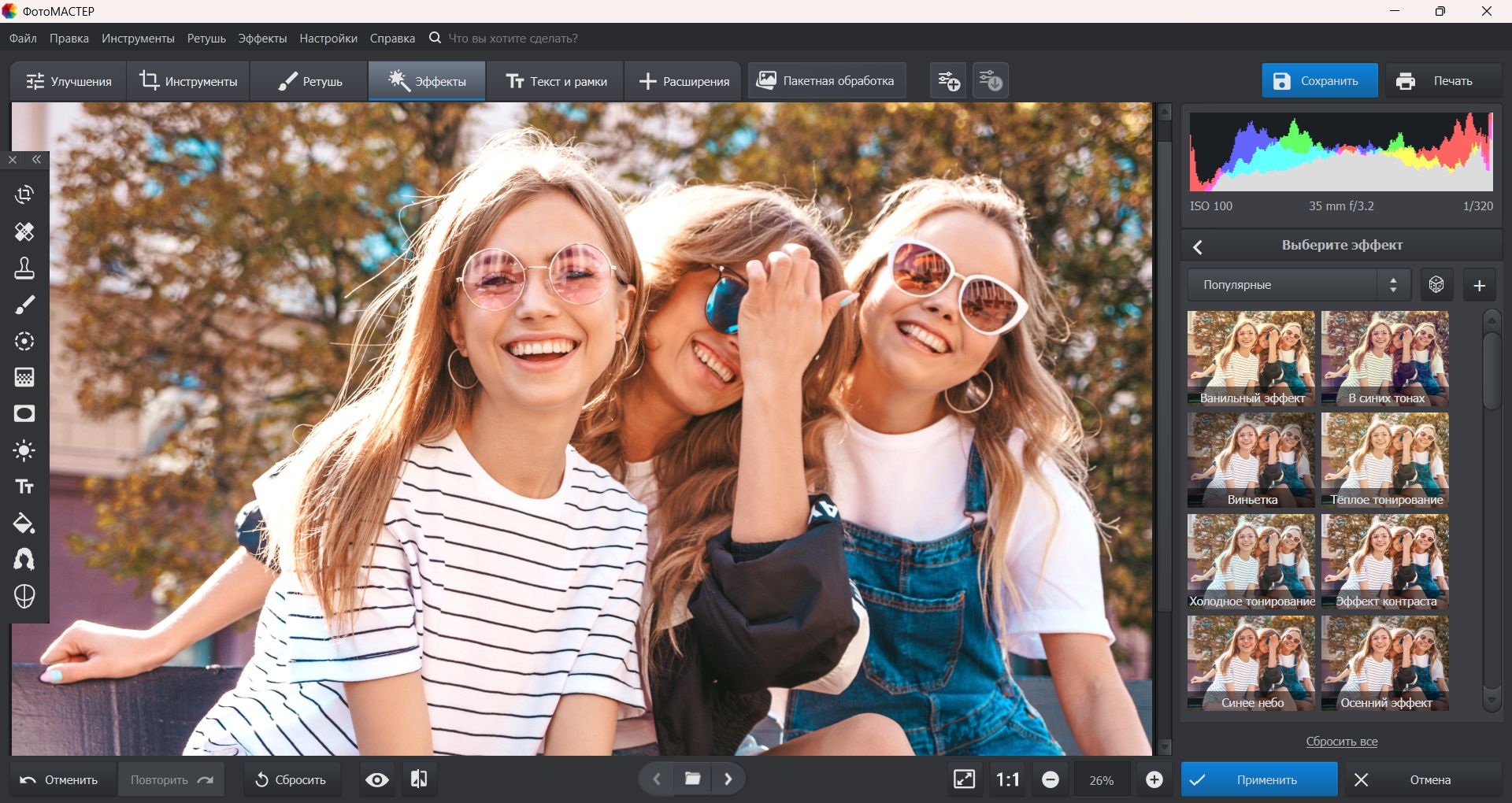Choose the brush tool in sidebar
1512x803 pixels.
(24, 305)
